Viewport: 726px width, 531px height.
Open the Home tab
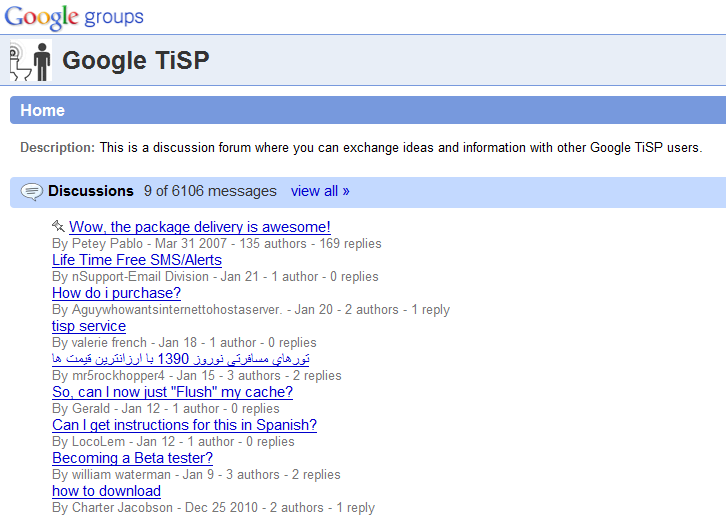[x=42, y=110]
